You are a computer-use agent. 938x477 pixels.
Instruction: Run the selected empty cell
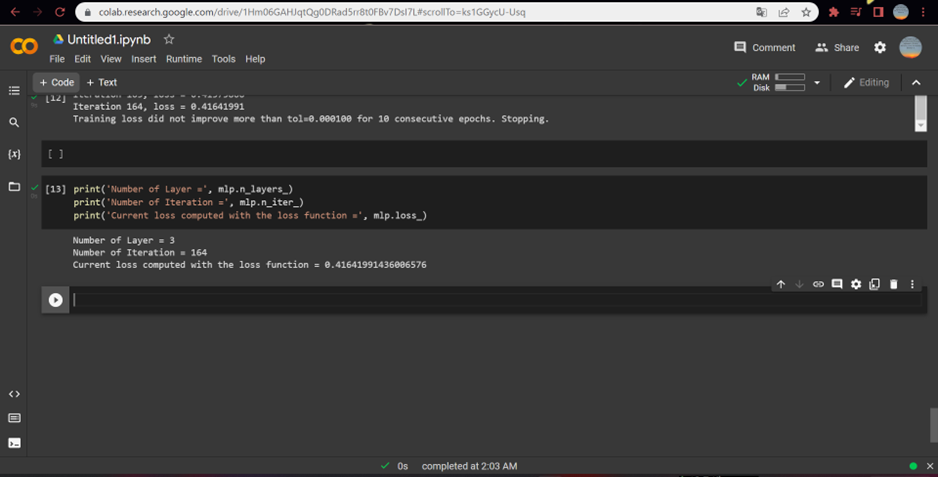click(56, 300)
